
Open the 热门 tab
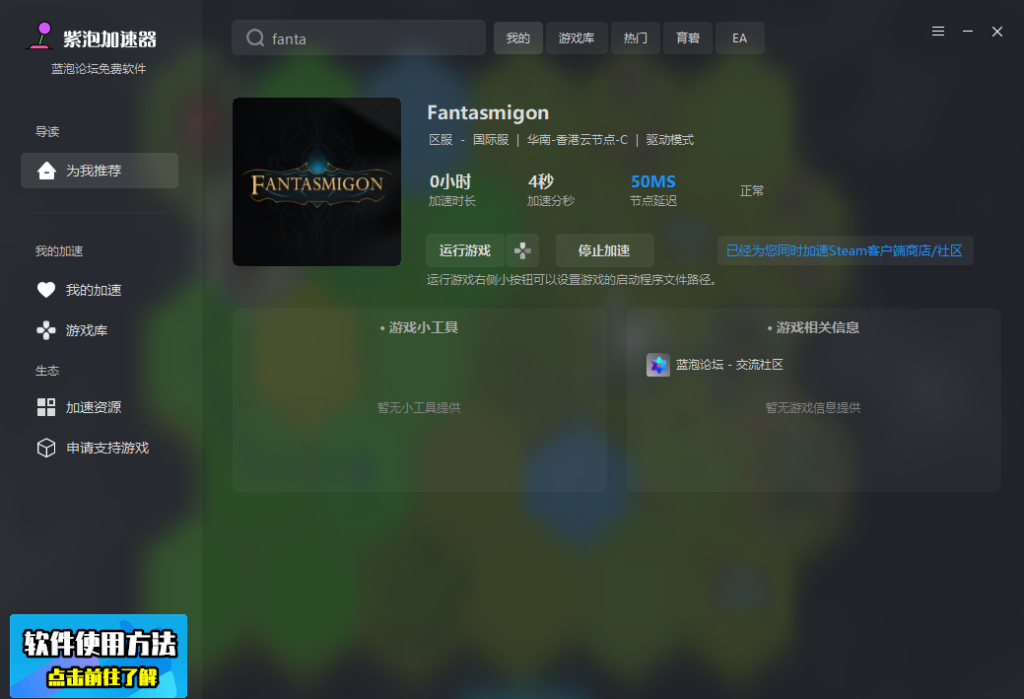pyautogui.click(x=635, y=38)
